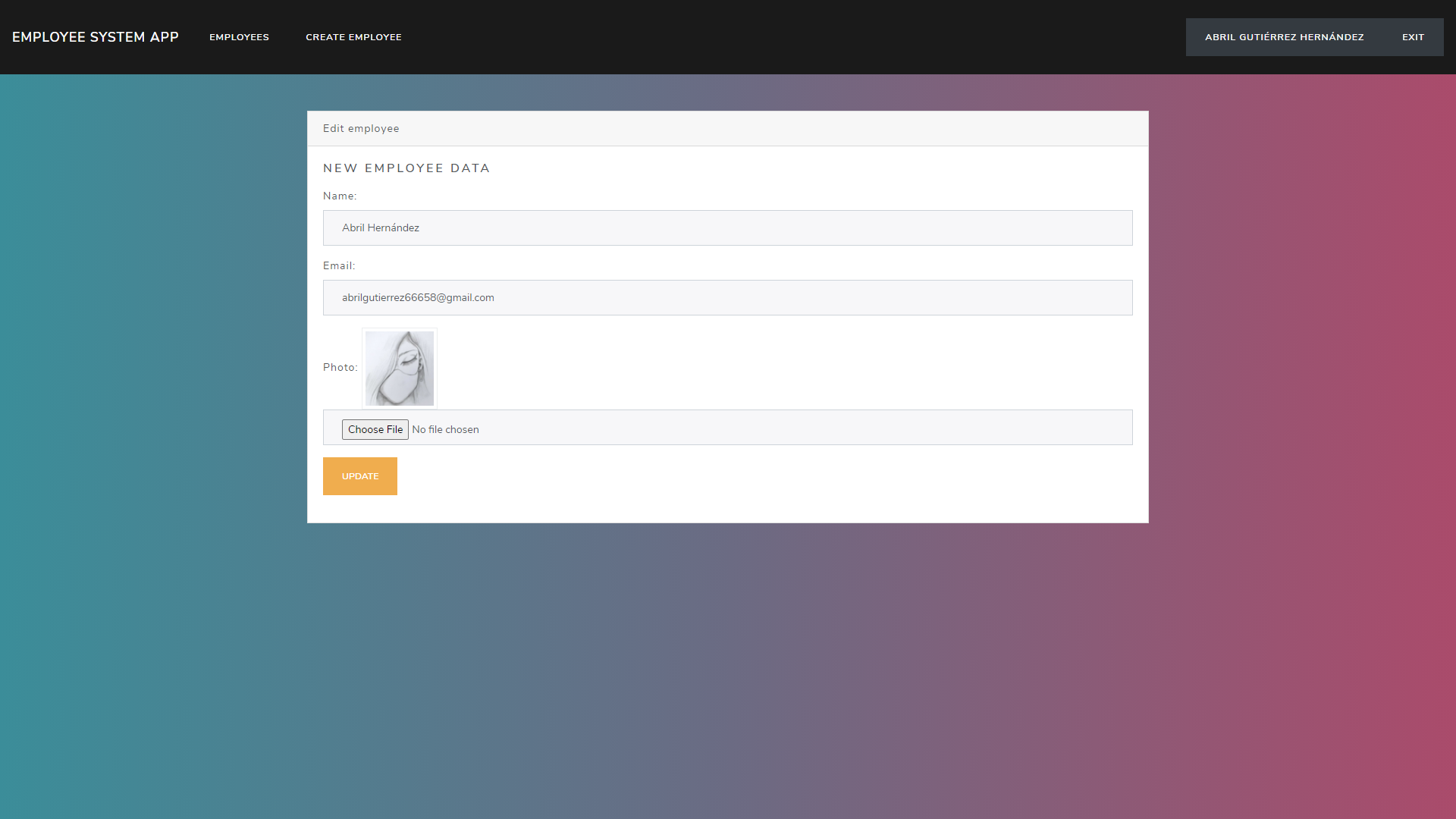1456x819 pixels.
Task: Click the 'Photo:' label
Action: coord(340,367)
